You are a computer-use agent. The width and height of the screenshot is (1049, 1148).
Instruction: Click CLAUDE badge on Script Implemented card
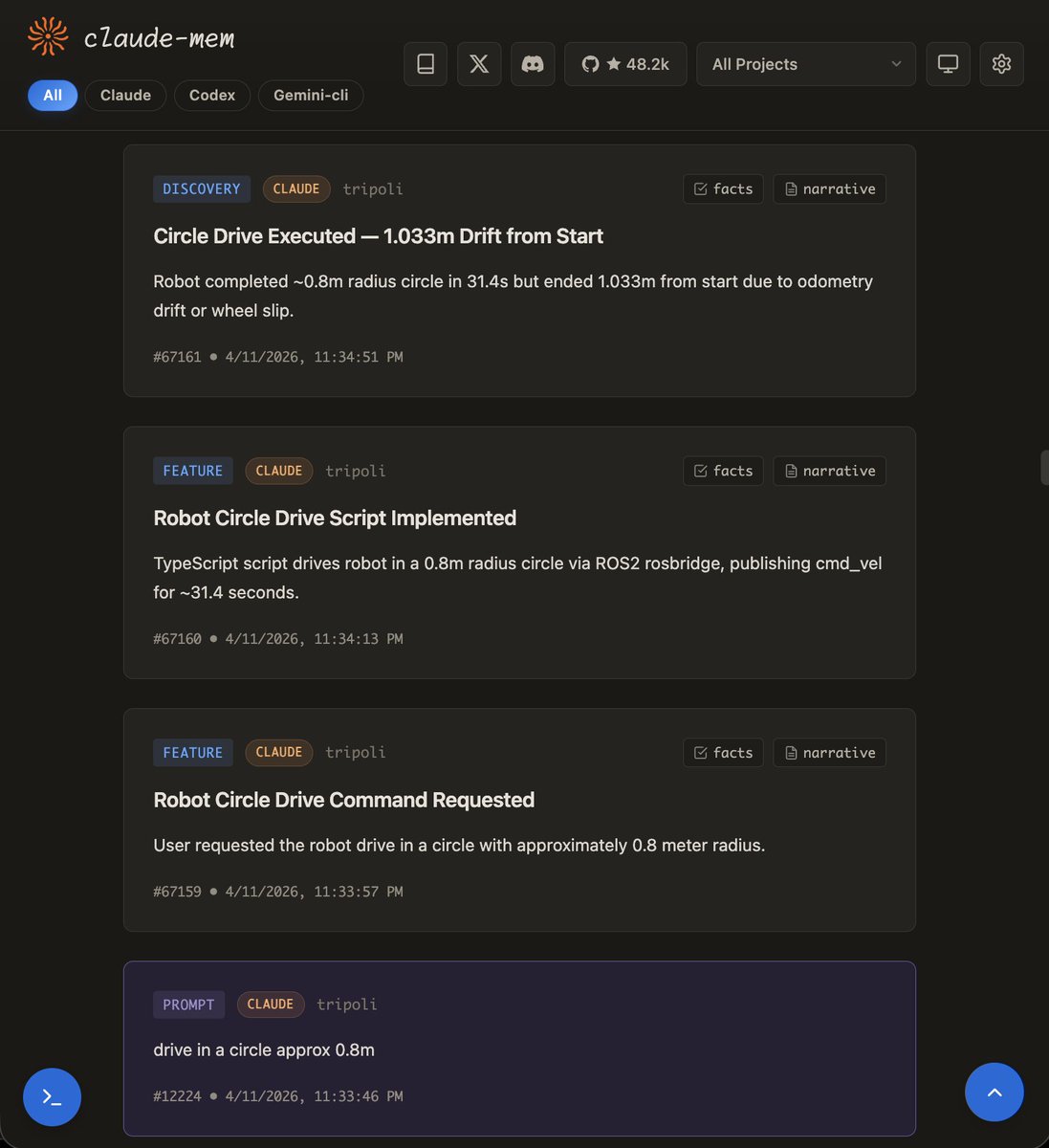tap(279, 471)
